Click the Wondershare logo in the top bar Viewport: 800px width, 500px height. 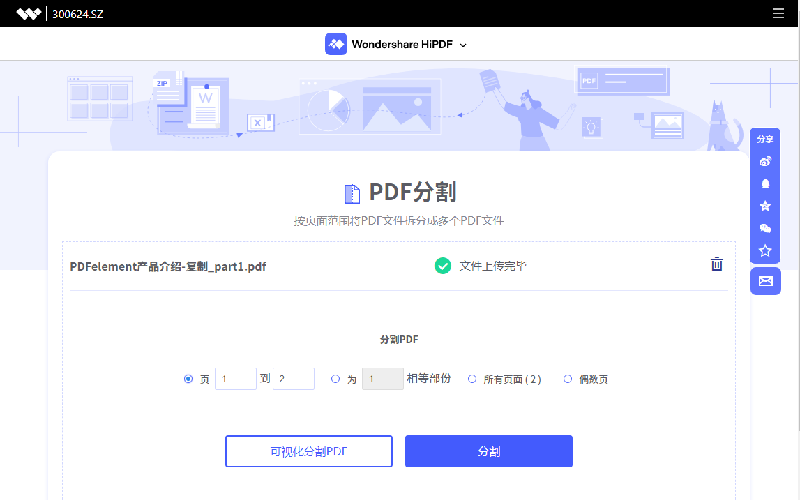click(x=30, y=14)
